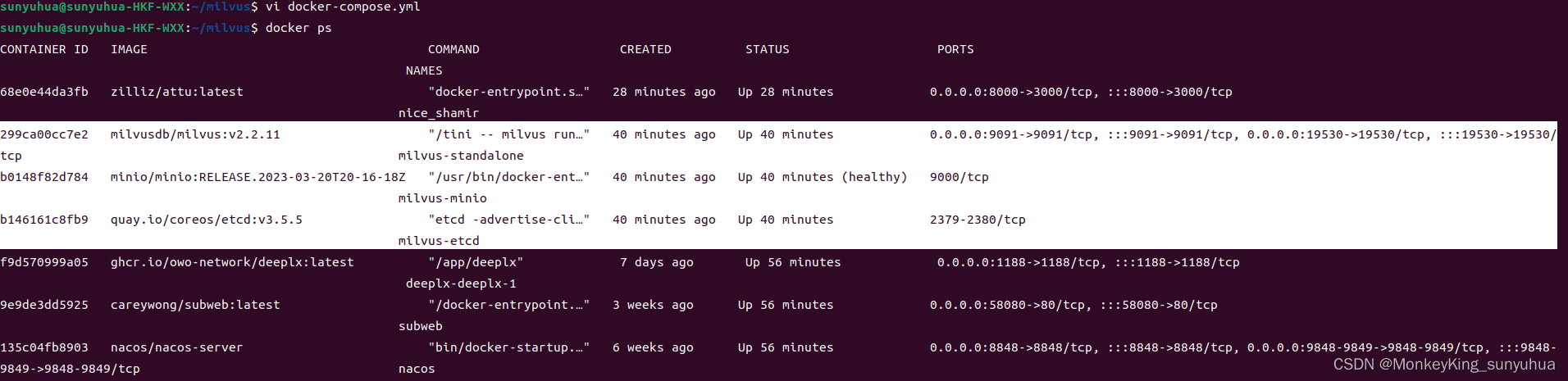Click the '/tini -- milvus run' command

508,134
